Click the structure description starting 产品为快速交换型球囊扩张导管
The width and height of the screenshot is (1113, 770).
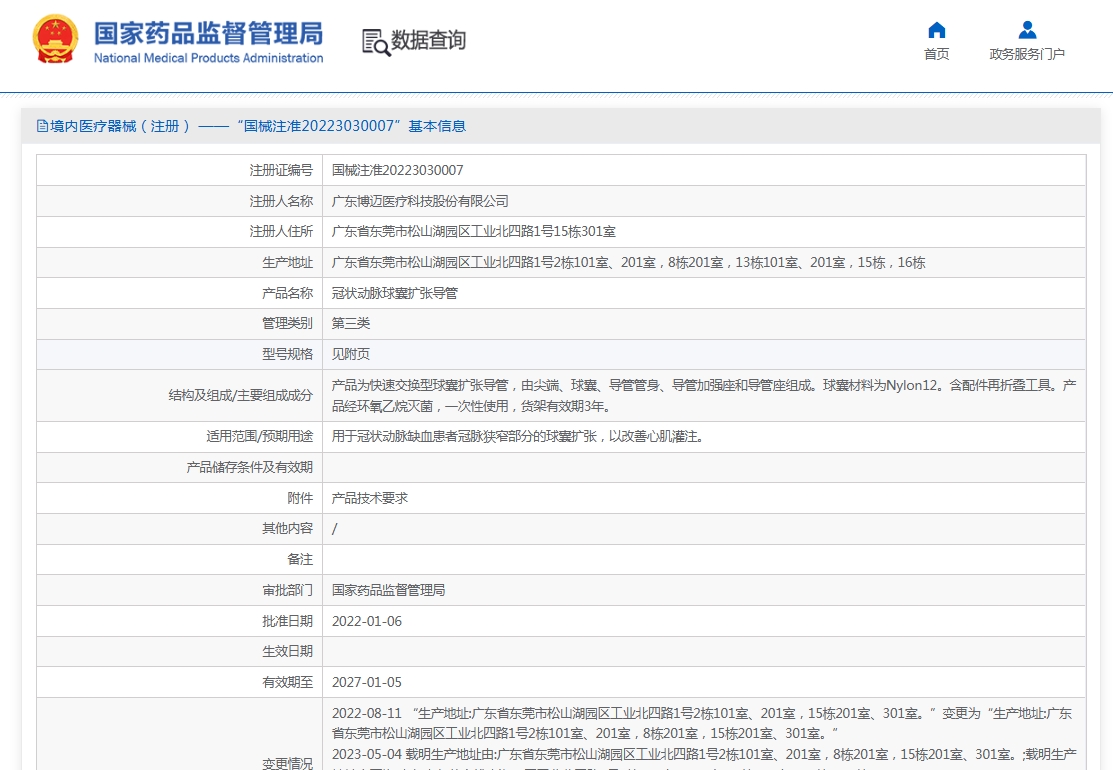click(703, 395)
